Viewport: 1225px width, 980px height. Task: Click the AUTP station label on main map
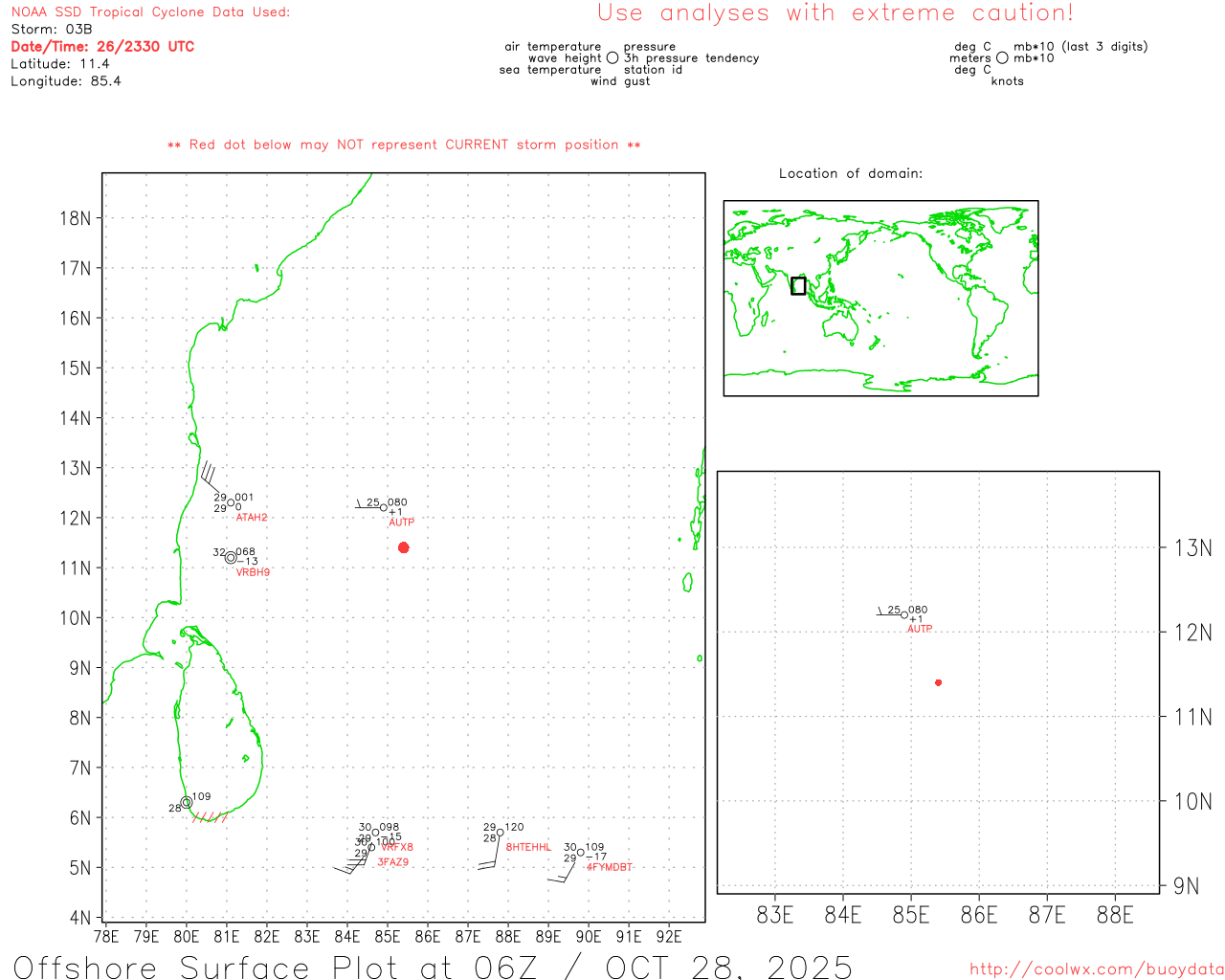click(x=401, y=523)
